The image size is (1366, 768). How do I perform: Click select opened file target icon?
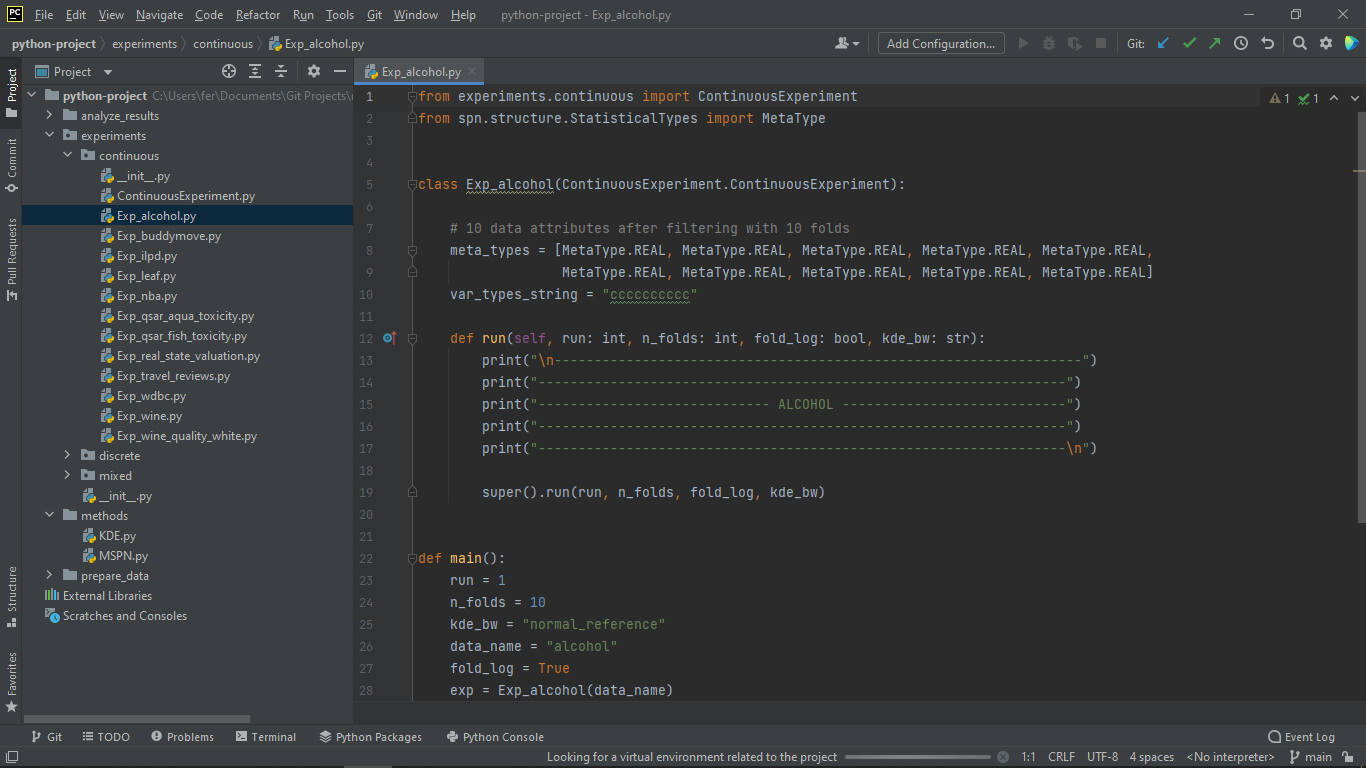tap(229, 71)
